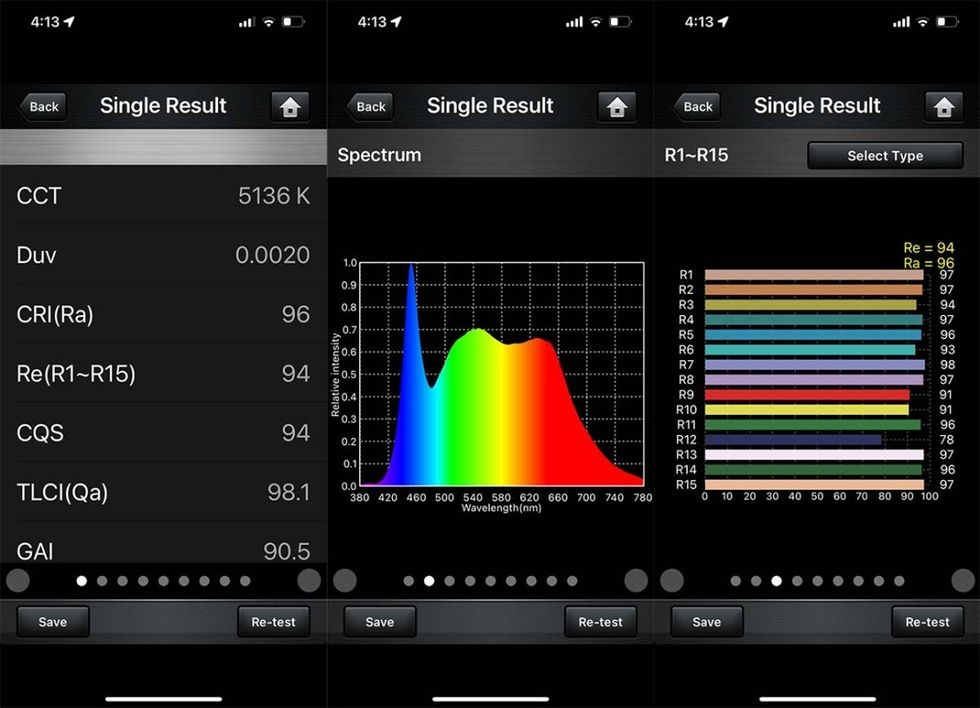This screenshot has height=708, width=980.
Task: Tap the Duv 0.0020 row
Action: (163, 255)
